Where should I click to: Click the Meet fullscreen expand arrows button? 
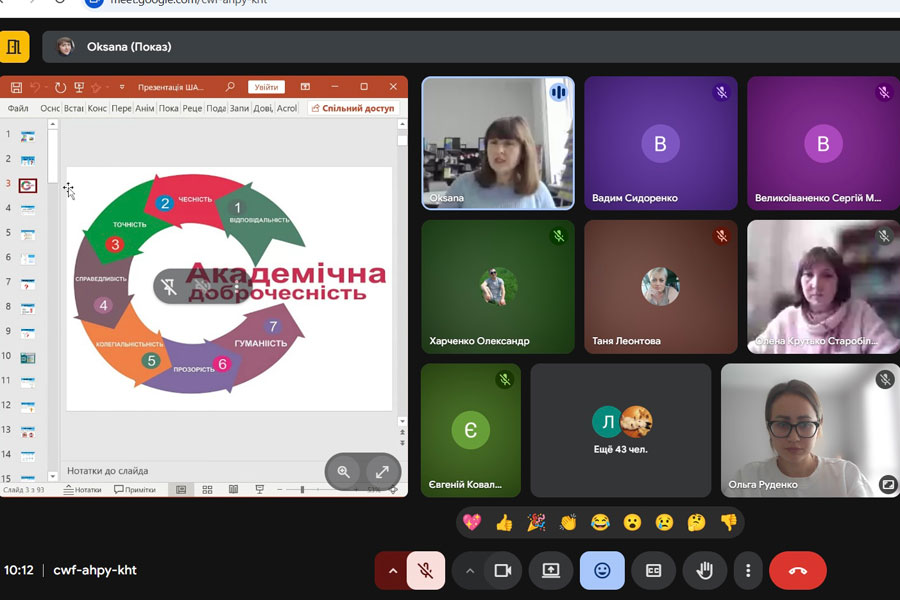tap(382, 472)
